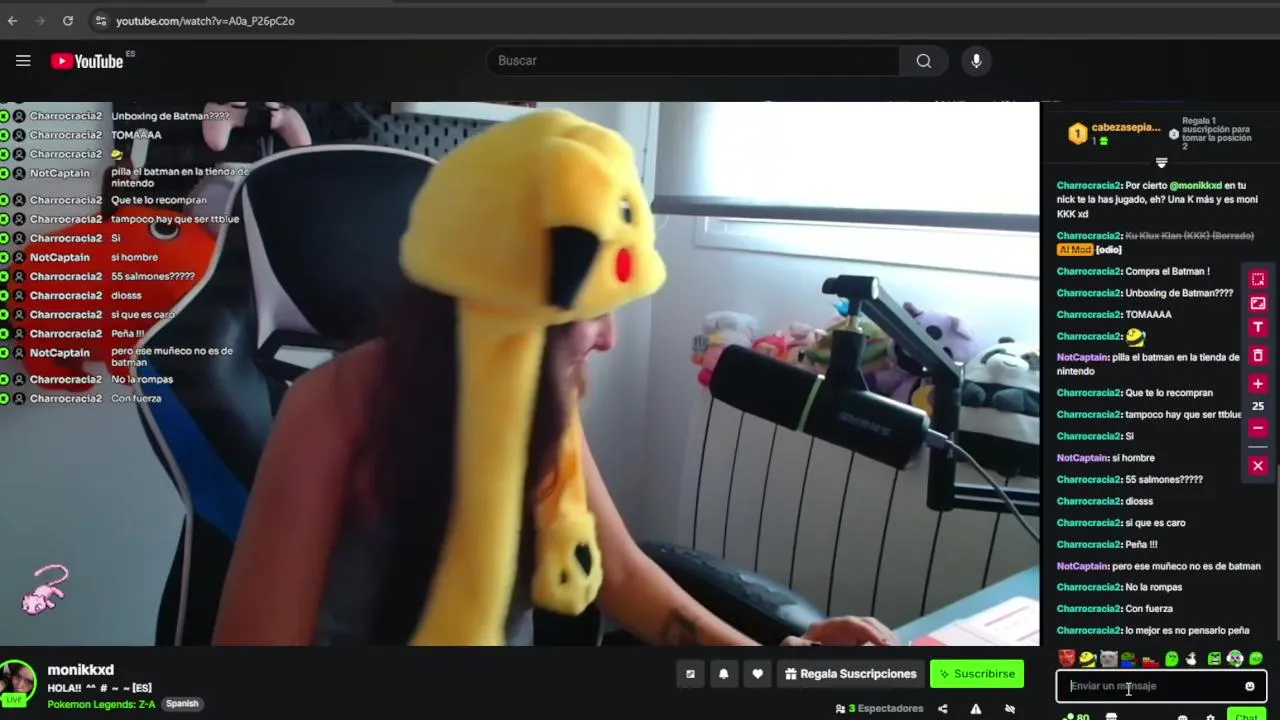
Task: Pick the text T tool in red toolbar
Action: (x=1258, y=327)
